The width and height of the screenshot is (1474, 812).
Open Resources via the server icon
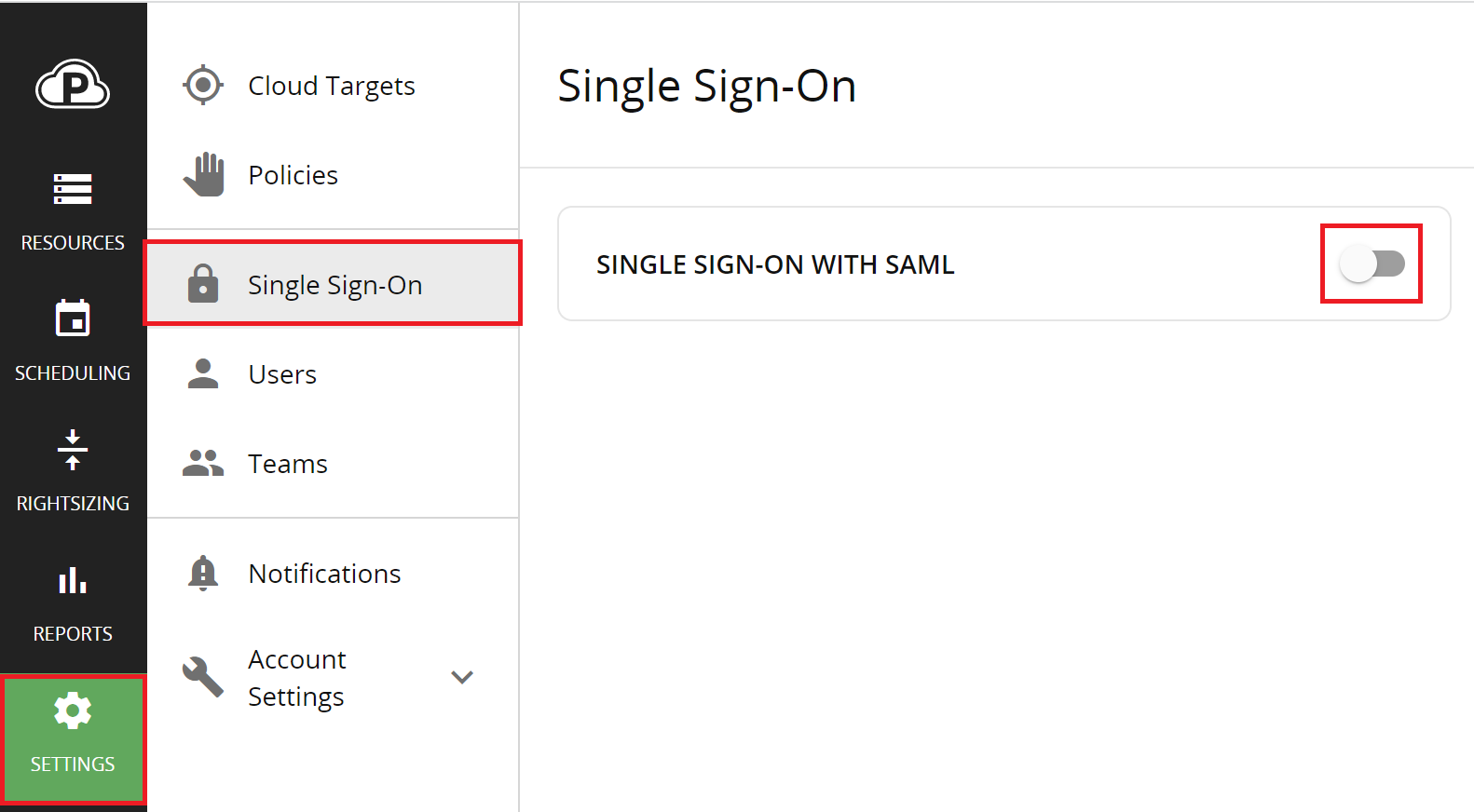pyautogui.click(x=73, y=189)
